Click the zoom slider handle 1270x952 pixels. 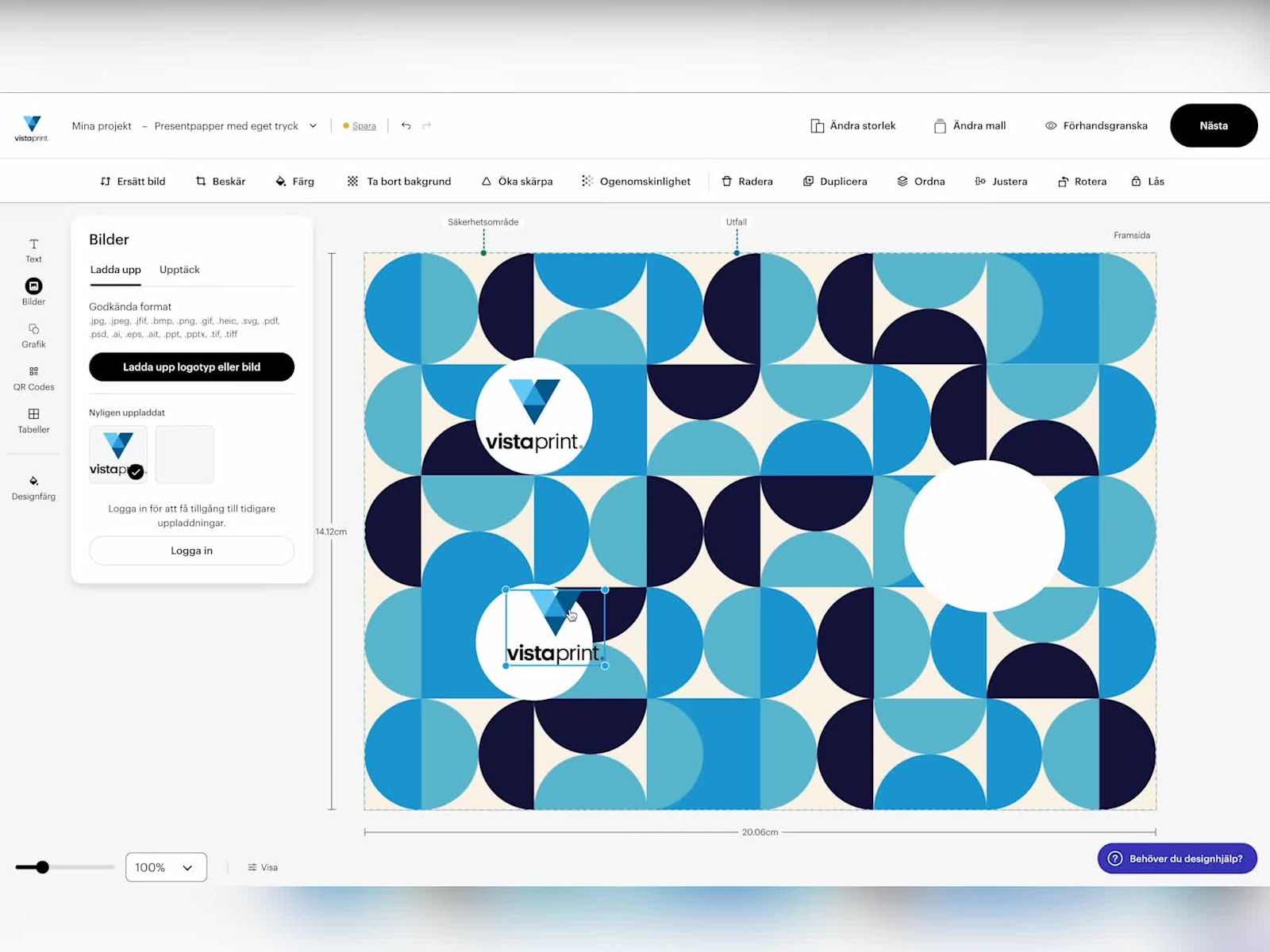43,867
